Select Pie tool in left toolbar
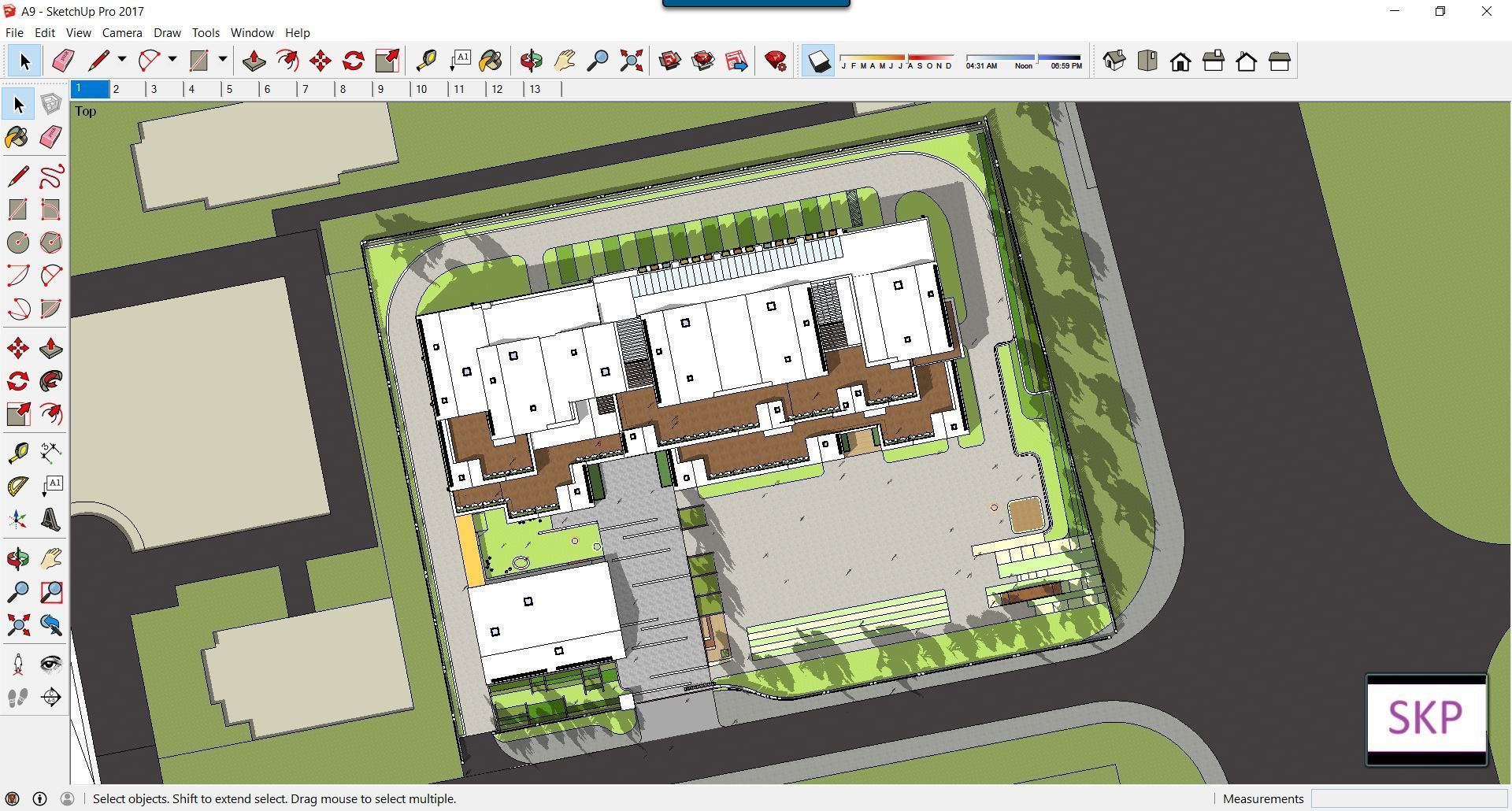Viewport: 1512px width, 811px height. (51, 309)
